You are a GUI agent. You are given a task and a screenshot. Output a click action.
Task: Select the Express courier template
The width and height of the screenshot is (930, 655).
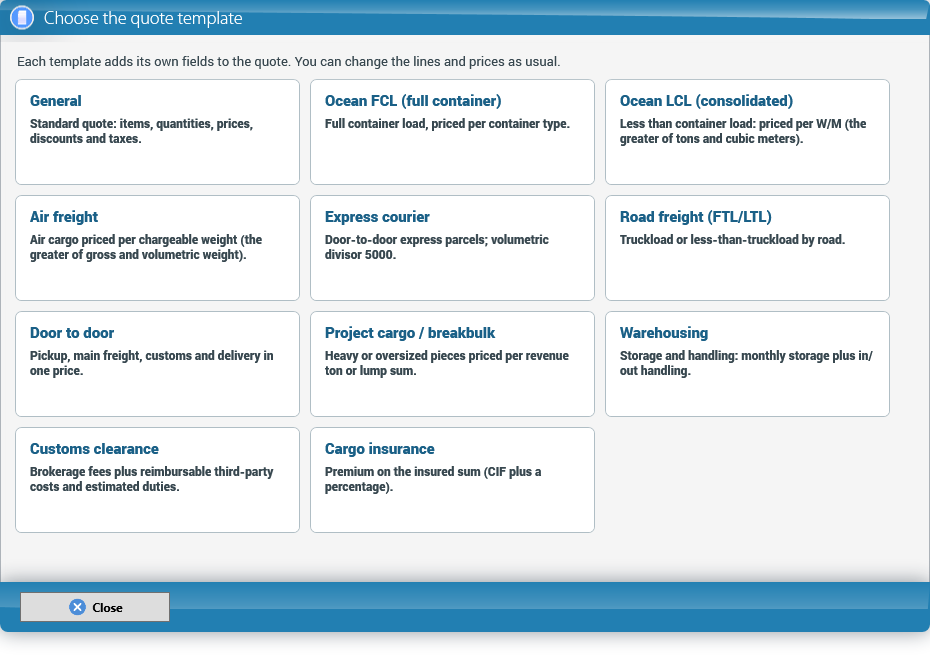tap(452, 248)
